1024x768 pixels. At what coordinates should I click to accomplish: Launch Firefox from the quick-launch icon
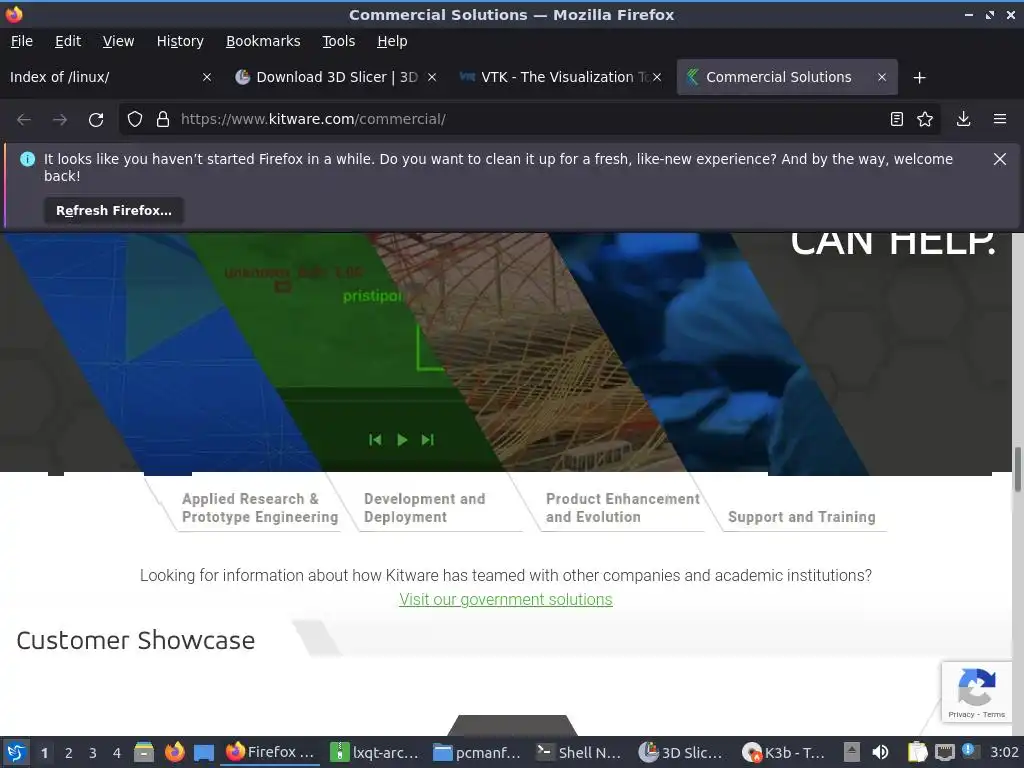174,752
